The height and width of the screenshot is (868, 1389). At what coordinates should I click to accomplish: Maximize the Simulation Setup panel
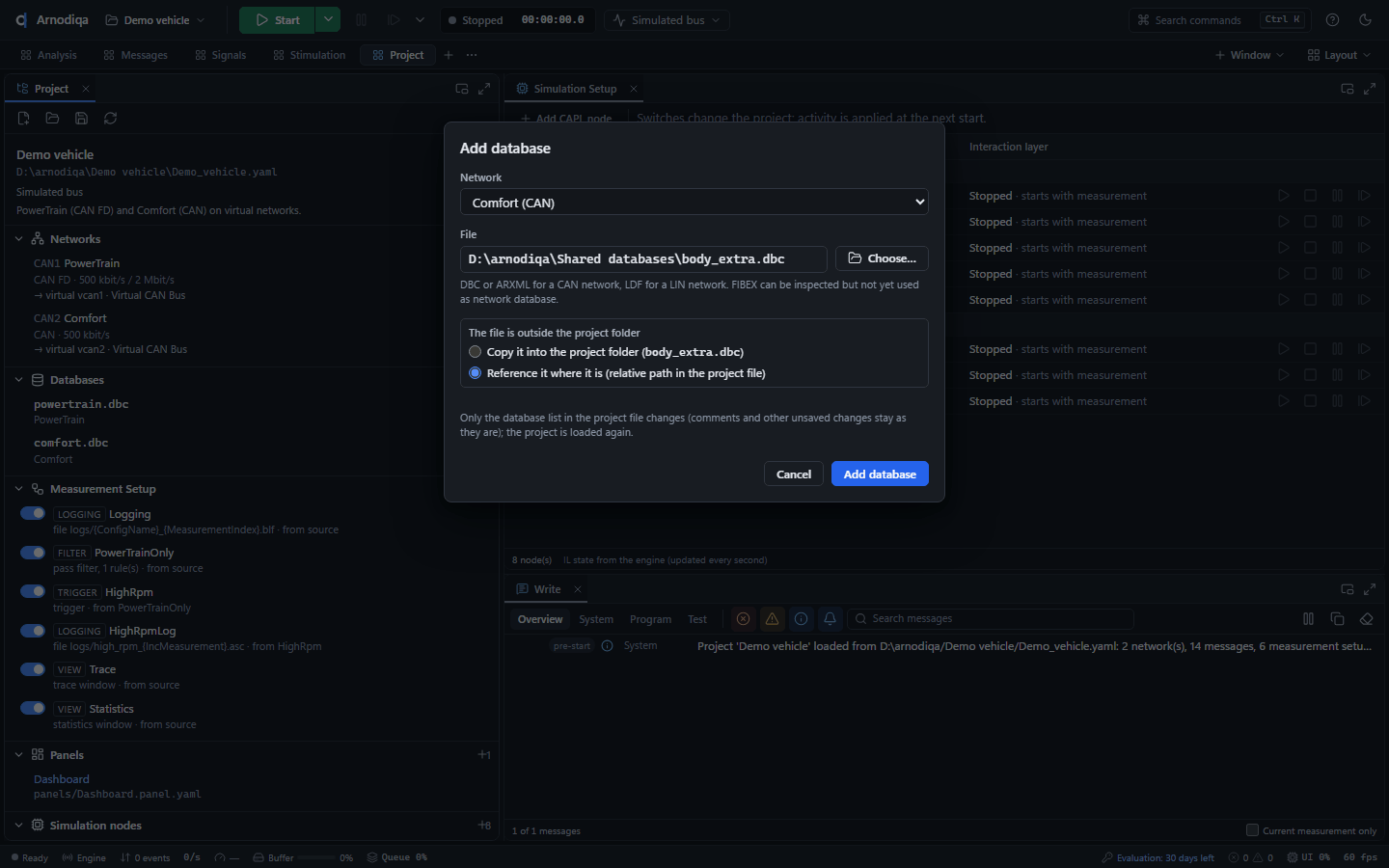tap(1370, 89)
